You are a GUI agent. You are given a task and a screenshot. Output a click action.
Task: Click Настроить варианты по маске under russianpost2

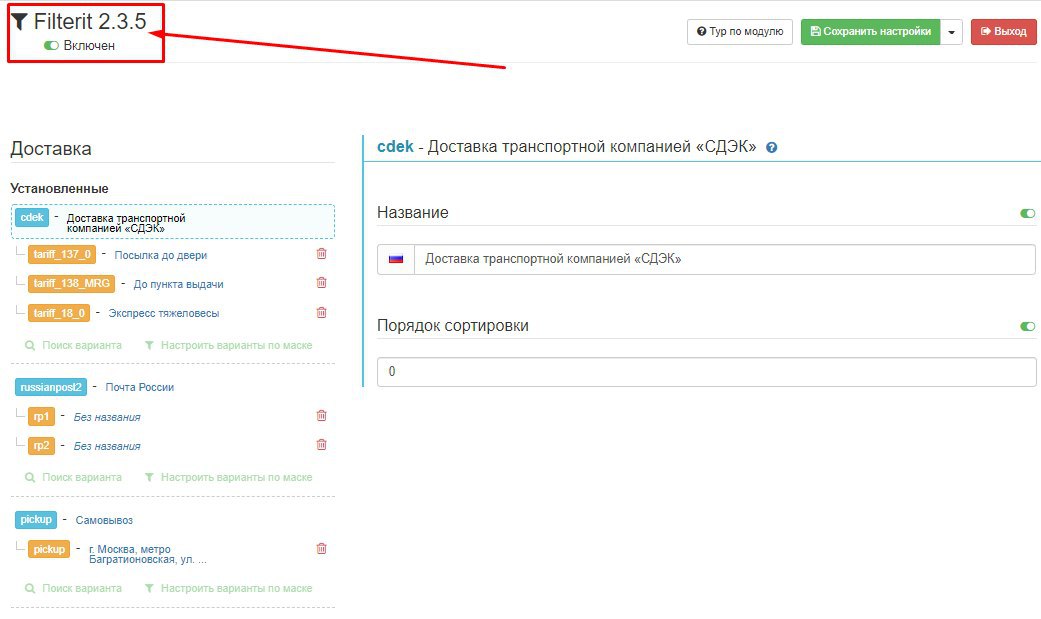point(228,478)
